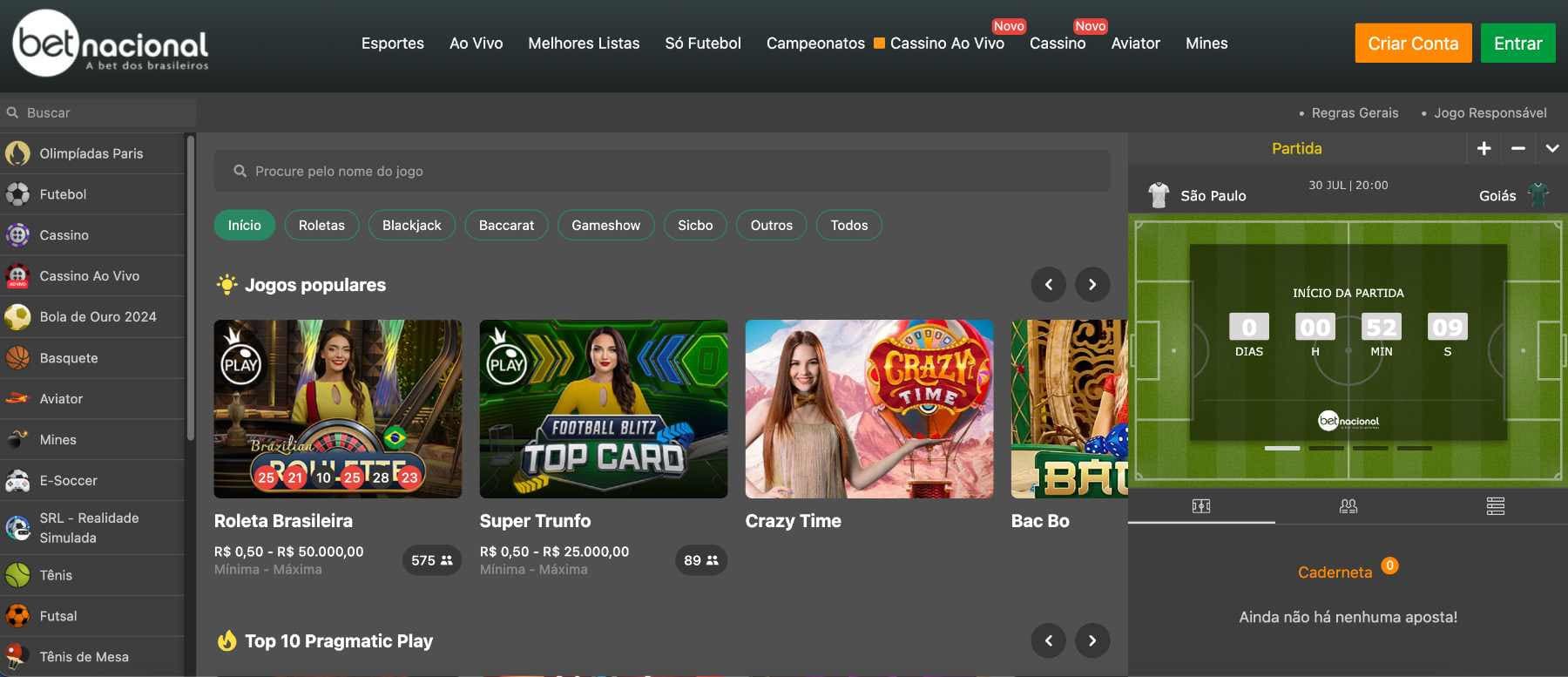
Task: Click the Procure pelo nome do jogo field
Action: pyautogui.click(x=662, y=171)
